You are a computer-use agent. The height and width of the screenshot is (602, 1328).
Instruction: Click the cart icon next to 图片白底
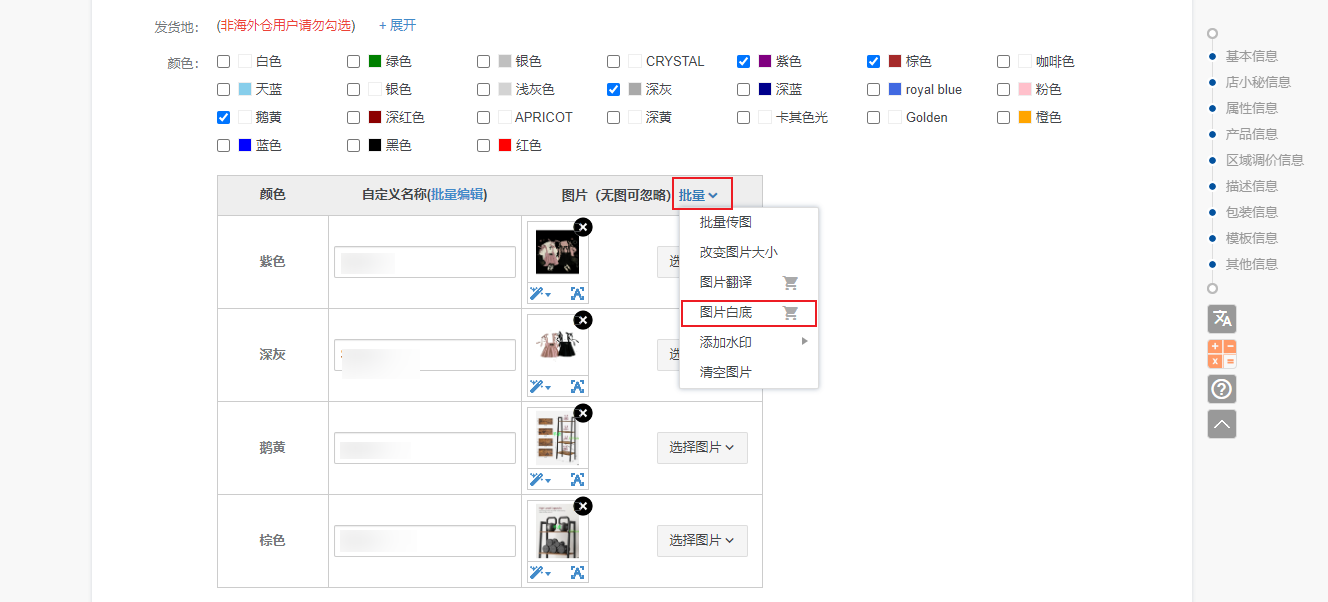point(790,313)
